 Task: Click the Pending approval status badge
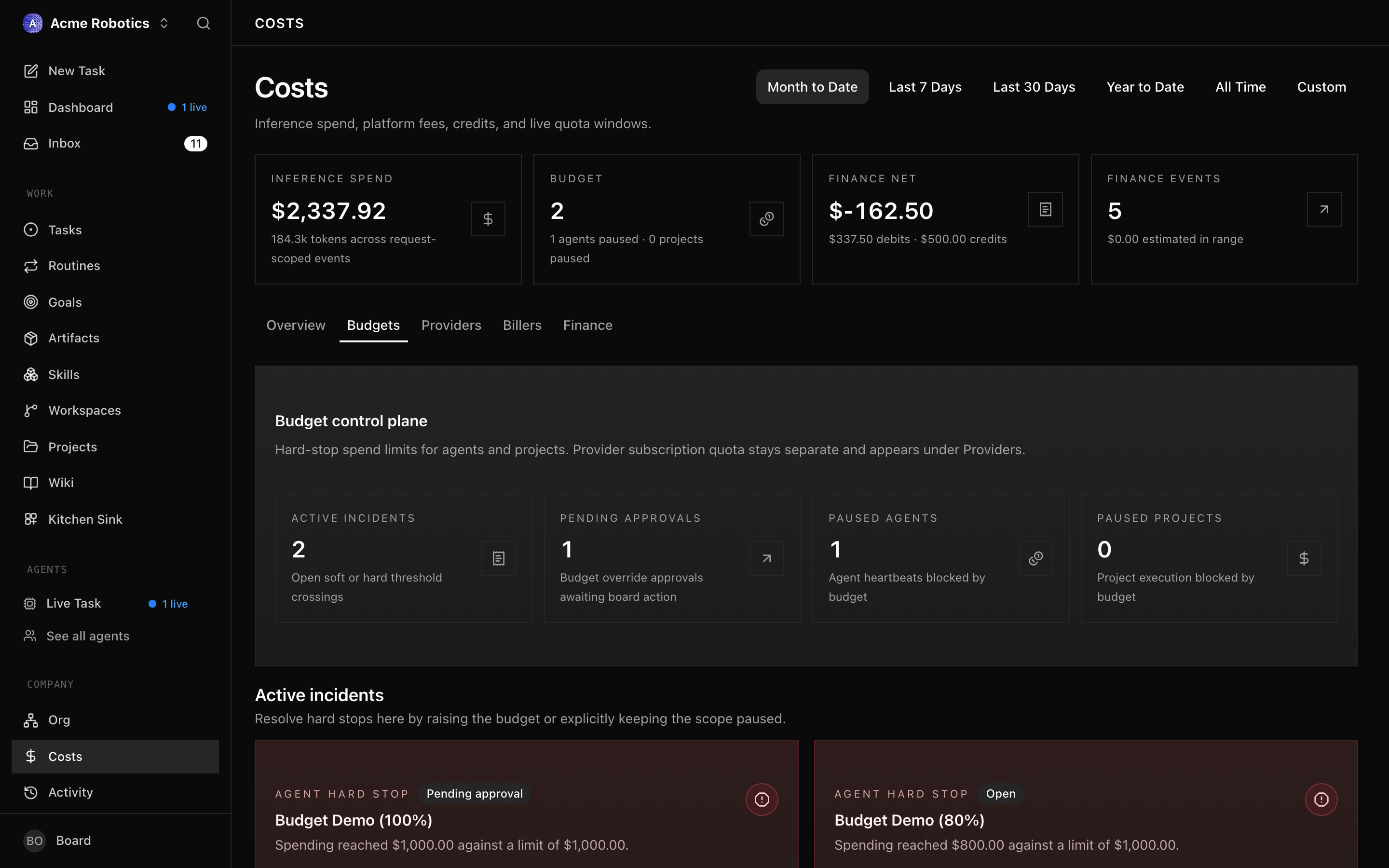pyautogui.click(x=475, y=793)
